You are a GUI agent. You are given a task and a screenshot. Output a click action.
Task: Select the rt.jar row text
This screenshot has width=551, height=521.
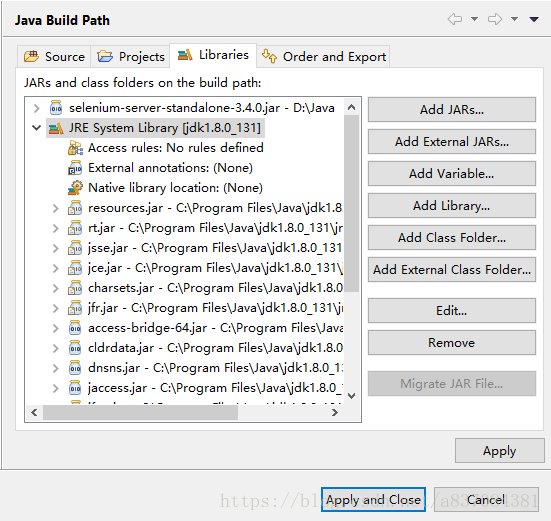pyautogui.click(x=215, y=228)
